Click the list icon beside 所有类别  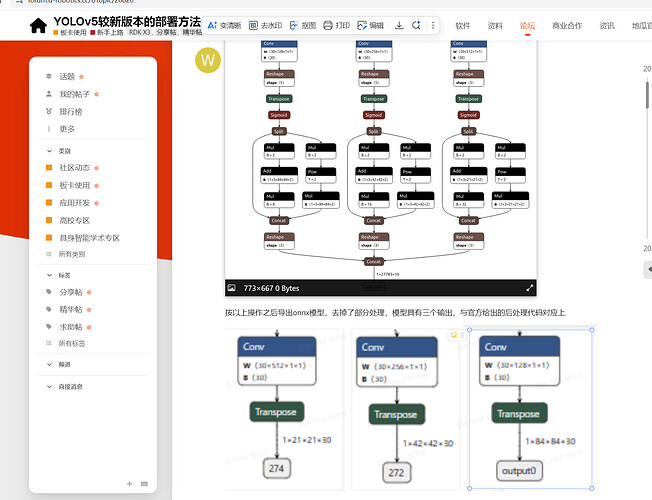(49, 254)
